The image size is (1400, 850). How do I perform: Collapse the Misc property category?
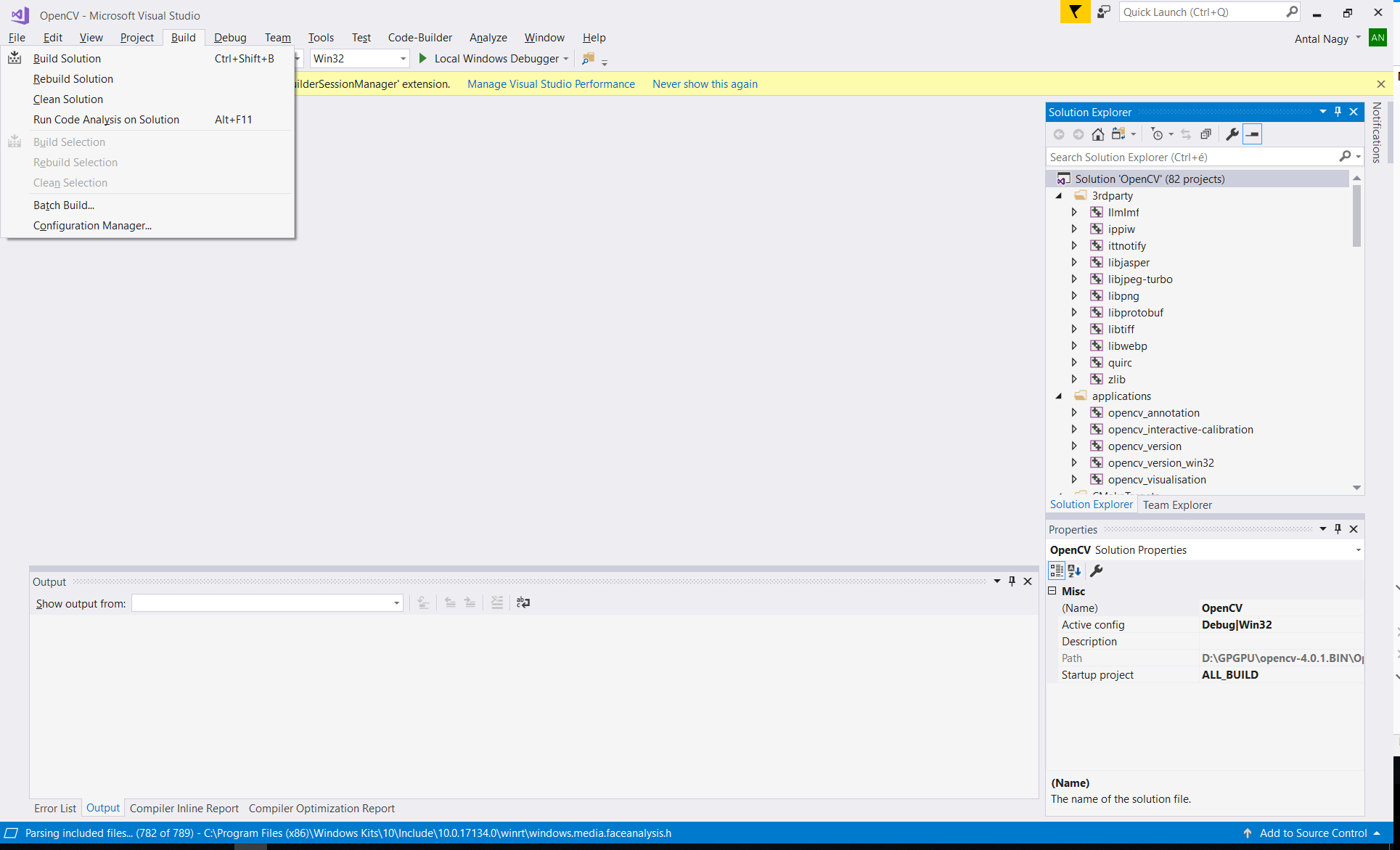(x=1052, y=591)
